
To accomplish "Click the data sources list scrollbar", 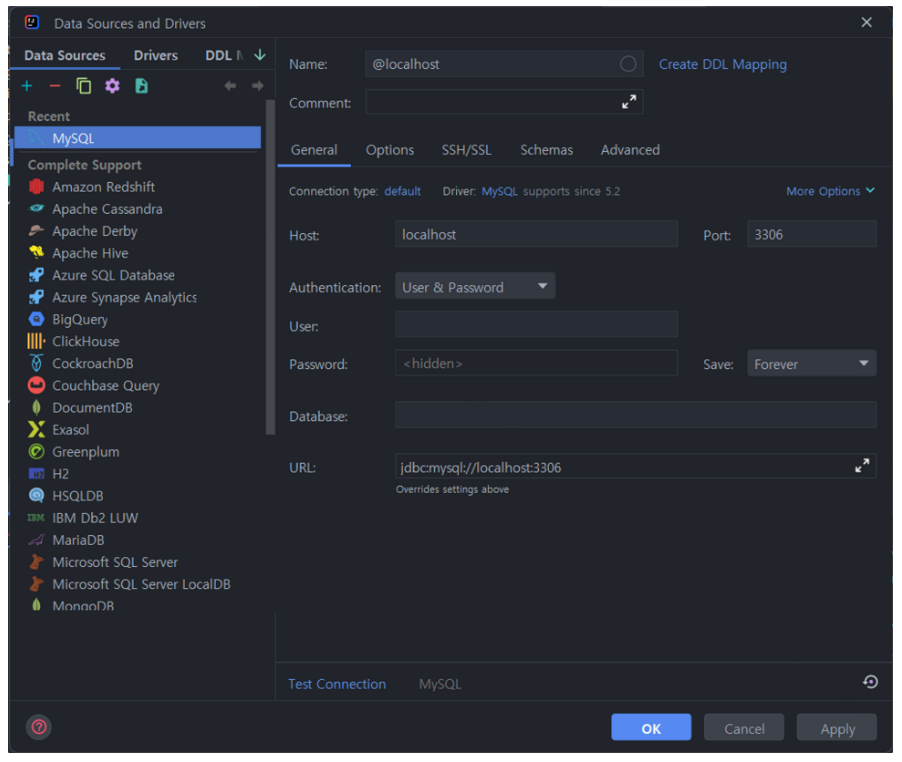I will click(x=270, y=267).
